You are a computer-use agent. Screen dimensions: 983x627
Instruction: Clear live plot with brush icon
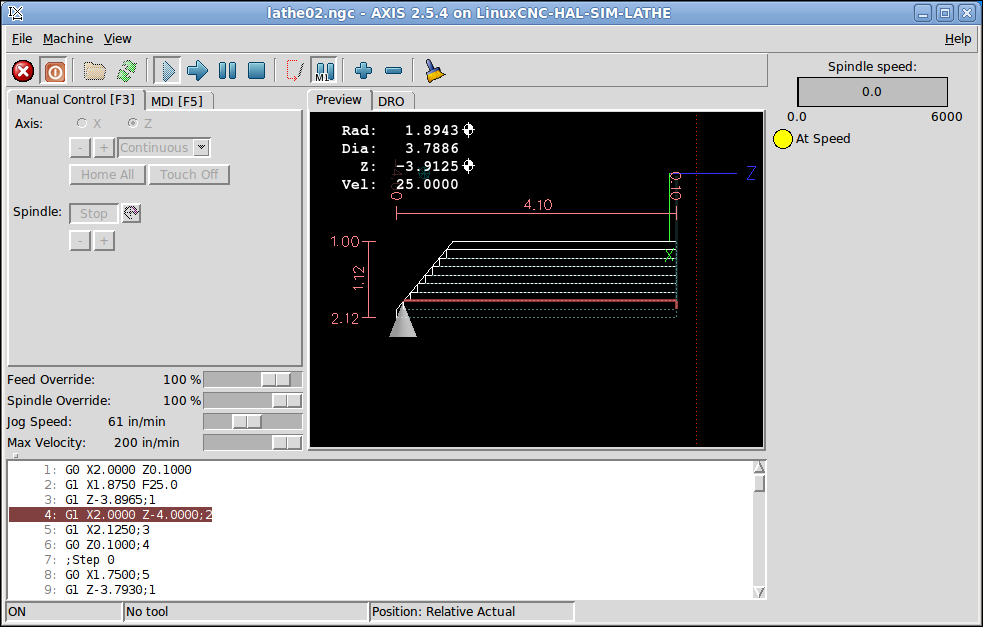point(434,71)
